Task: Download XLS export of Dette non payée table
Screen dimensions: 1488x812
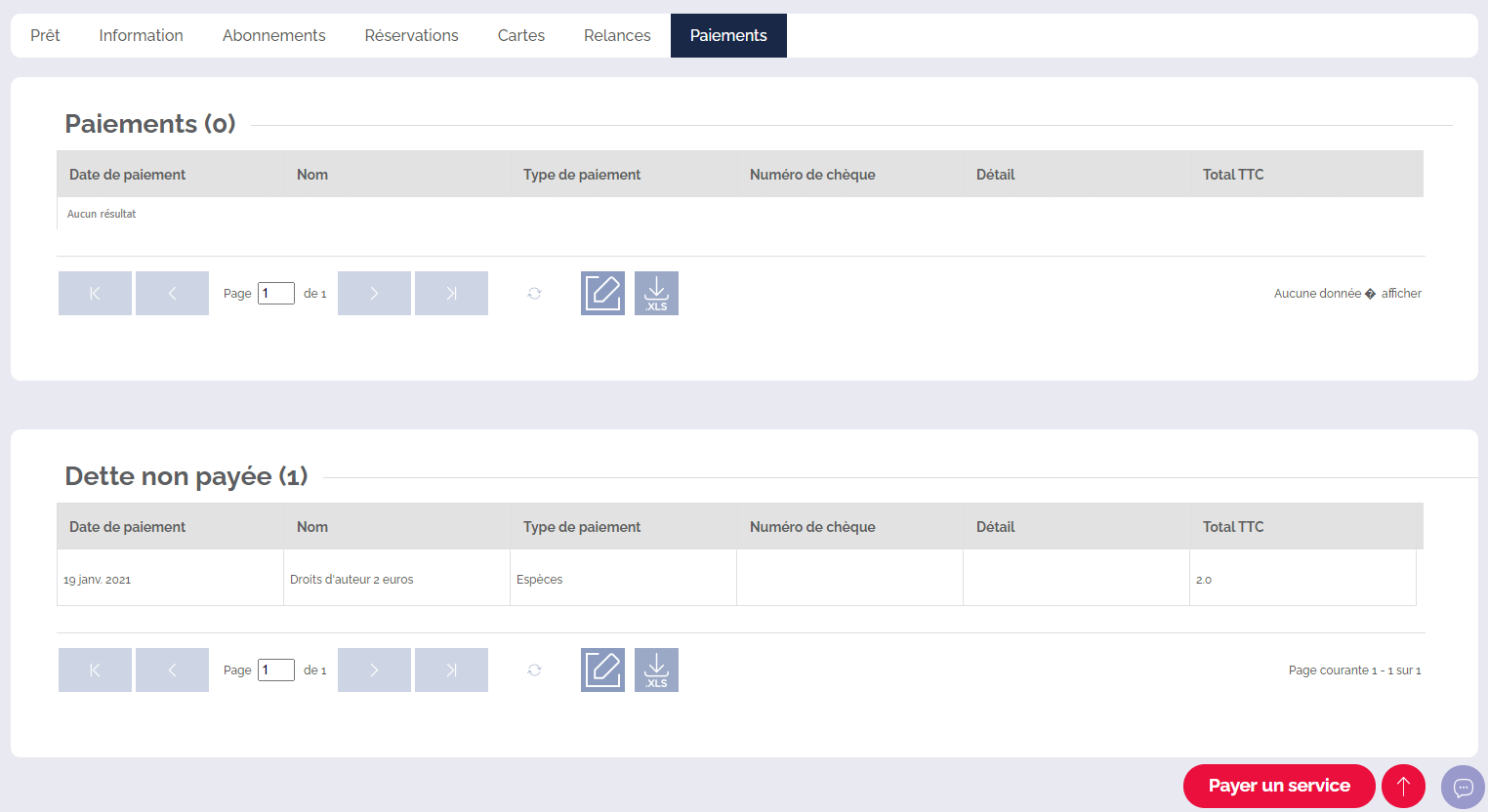Action: pos(656,670)
